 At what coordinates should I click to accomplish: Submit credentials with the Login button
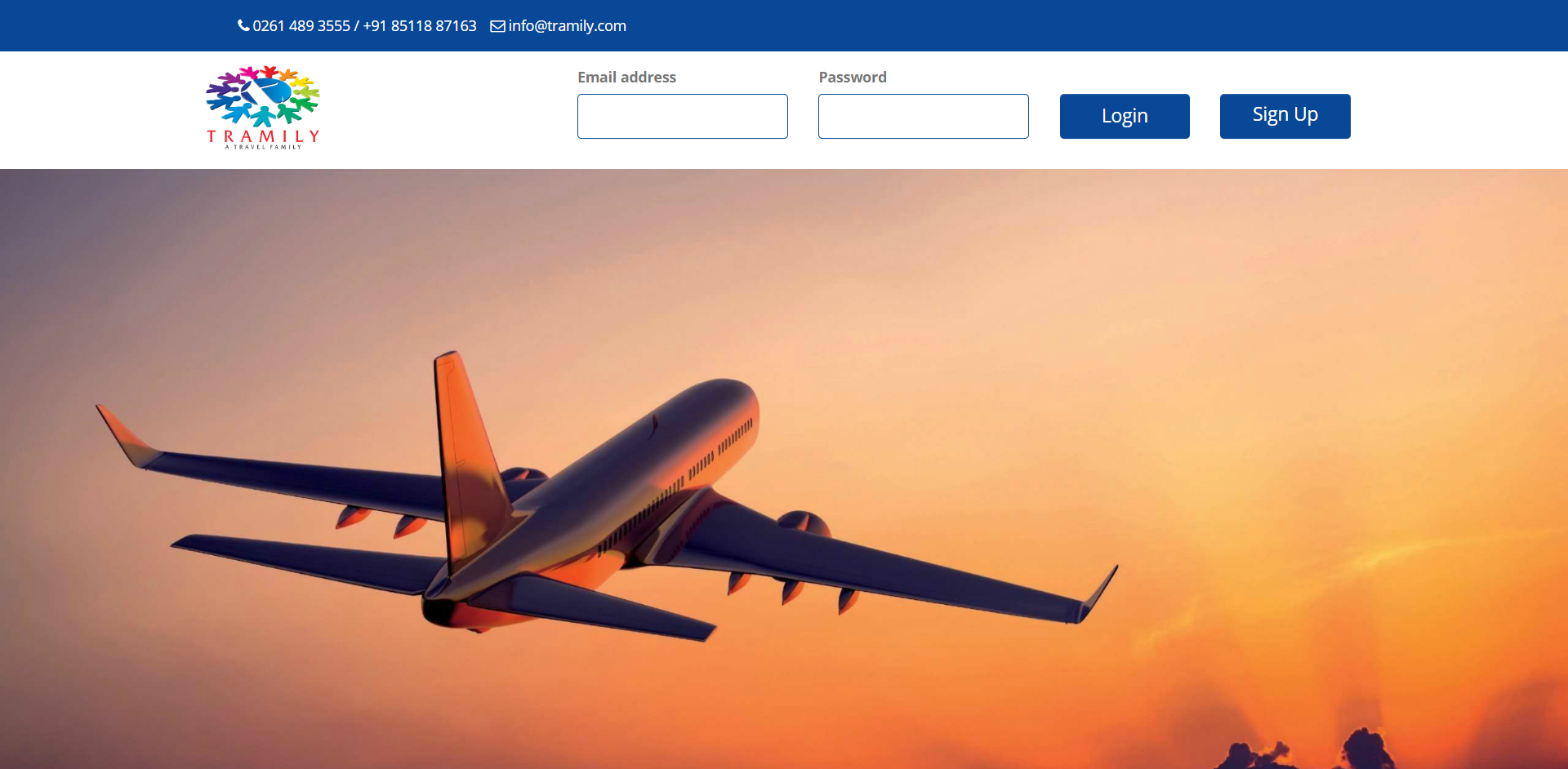(x=1125, y=116)
